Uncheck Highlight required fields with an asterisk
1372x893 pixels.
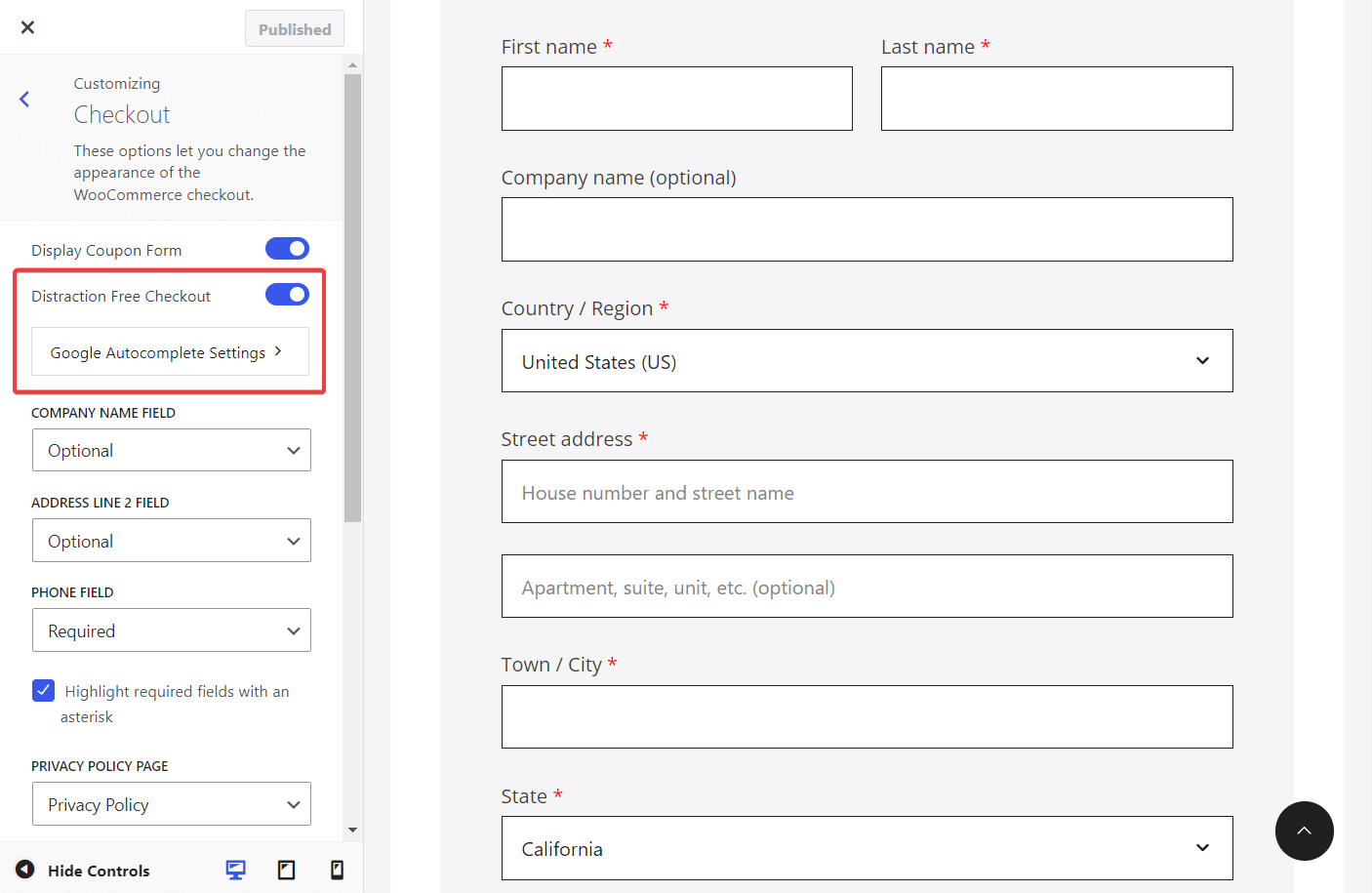pos(43,691)
